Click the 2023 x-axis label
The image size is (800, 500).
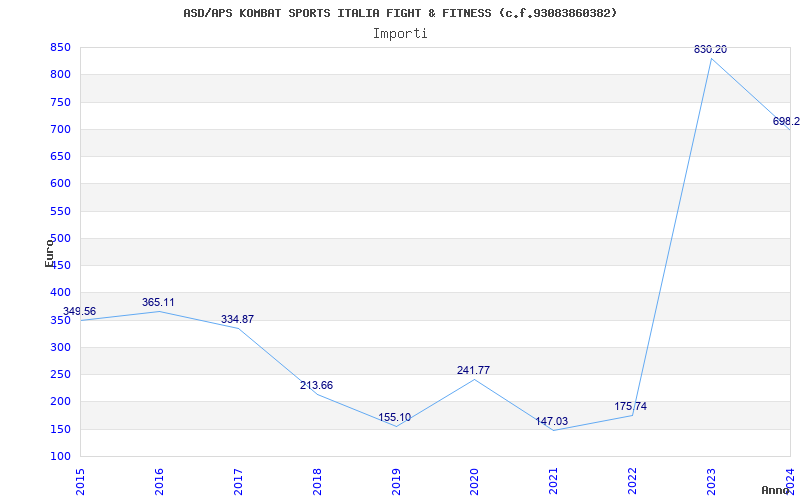click(x=711, y=482)
